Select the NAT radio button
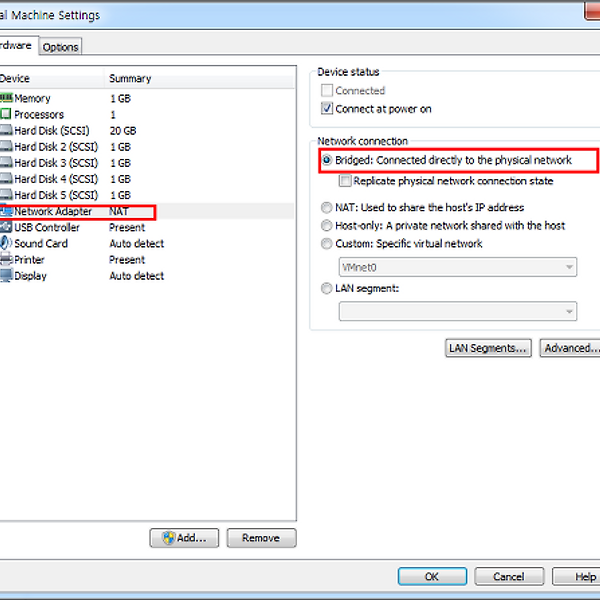The image size is (600, 600). [x=327, y=208]
